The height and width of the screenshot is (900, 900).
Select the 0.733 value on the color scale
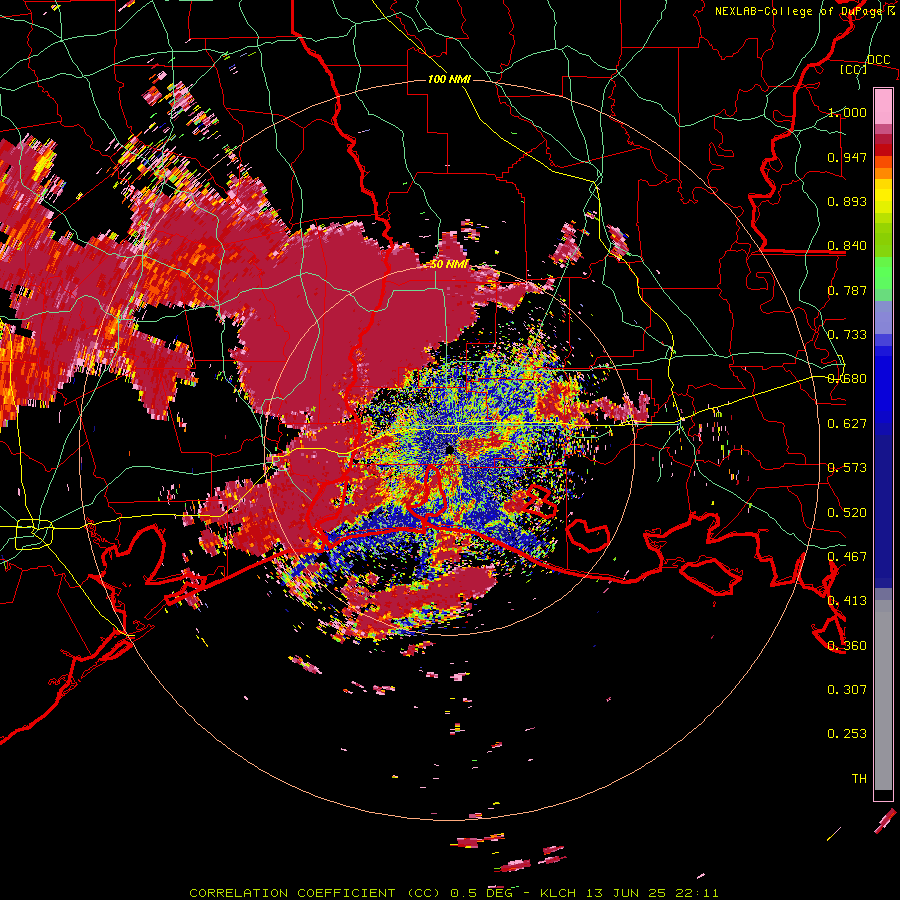(847, 335)
